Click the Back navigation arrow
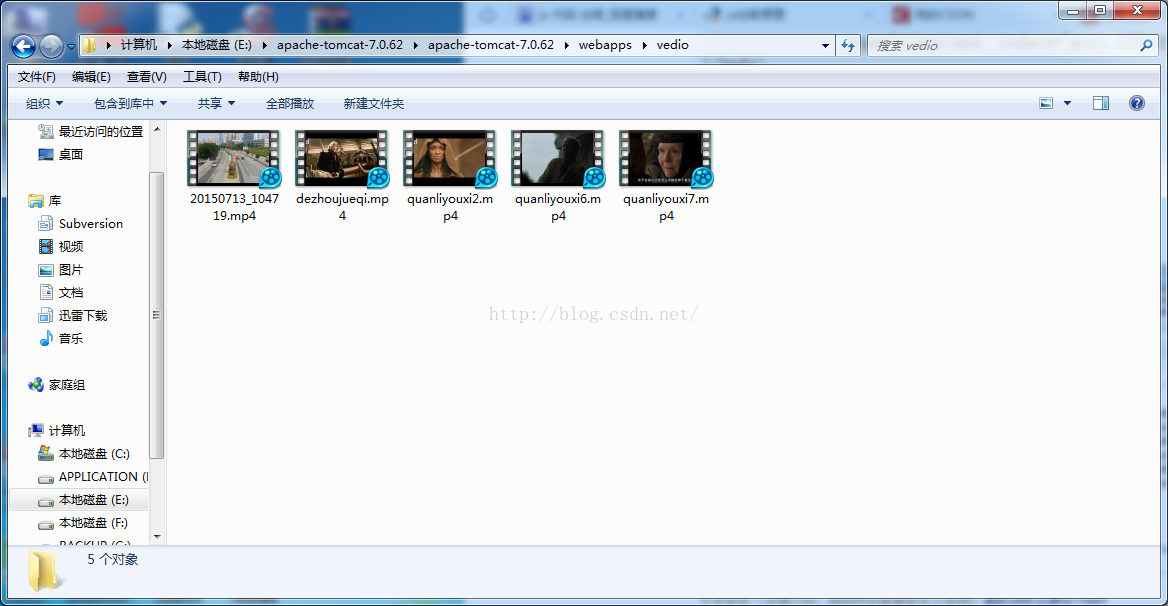 point(23,46)
